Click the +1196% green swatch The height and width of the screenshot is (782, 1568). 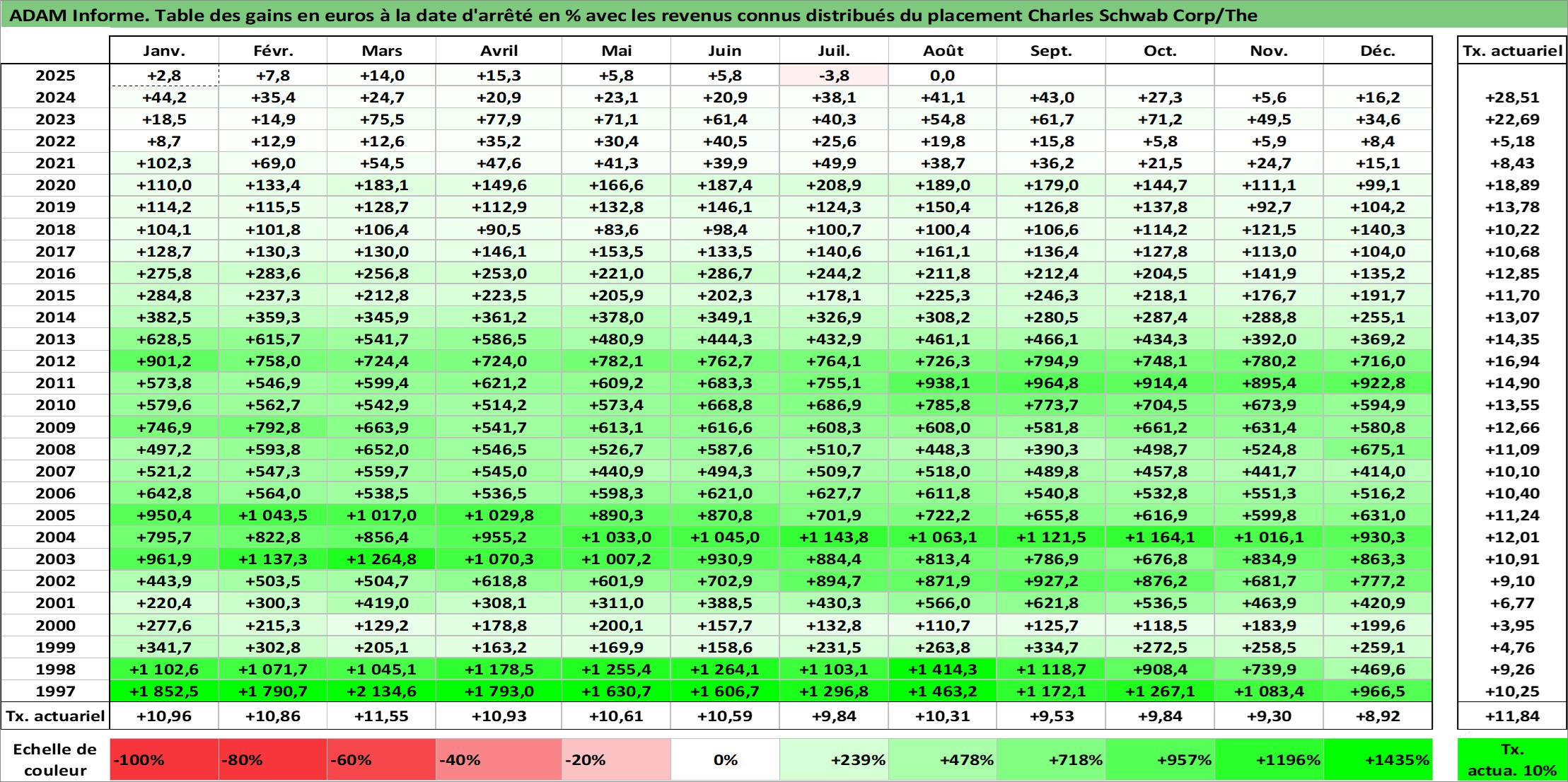(x=1269, y=759)
